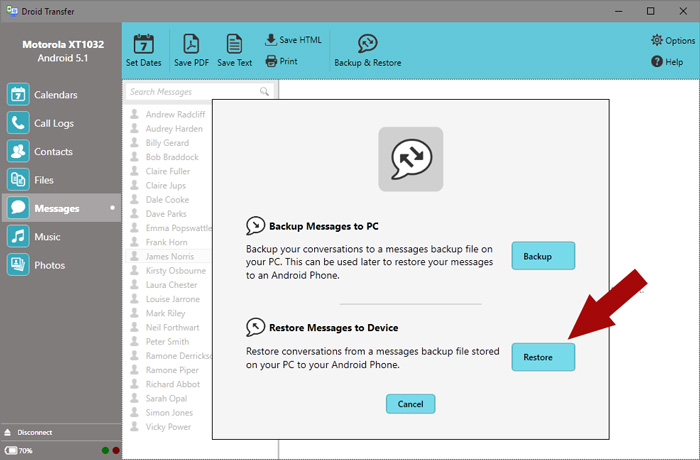The image size is (700, 460).
Task: Open Billy Gerard conversation
Action: (x=168, y=143)
